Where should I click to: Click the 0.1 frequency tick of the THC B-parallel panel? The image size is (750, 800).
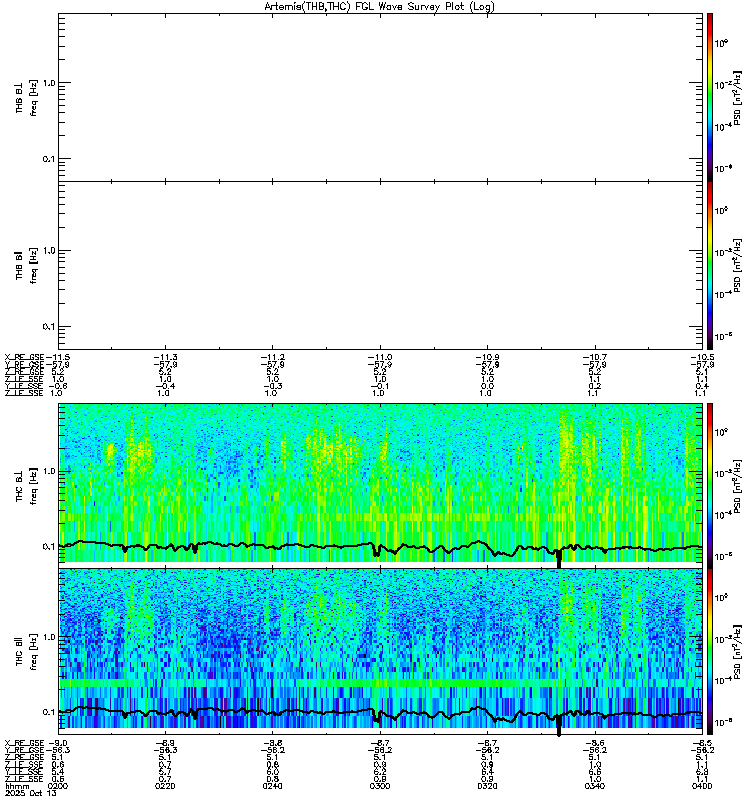pos(49,712)
